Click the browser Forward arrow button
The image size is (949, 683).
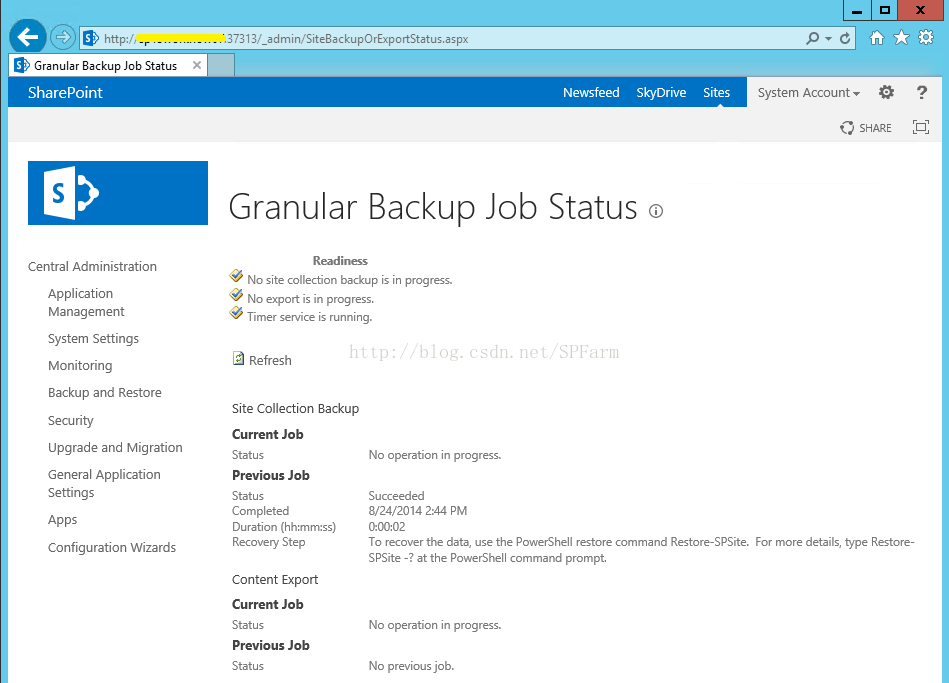(62, 38)
